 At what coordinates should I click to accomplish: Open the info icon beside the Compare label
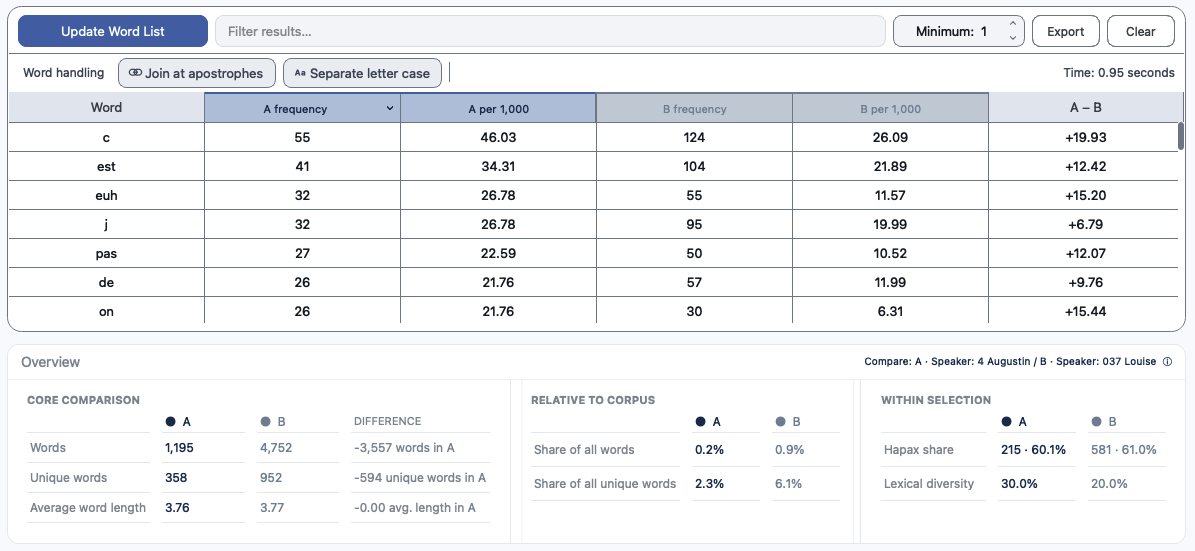1168,362
